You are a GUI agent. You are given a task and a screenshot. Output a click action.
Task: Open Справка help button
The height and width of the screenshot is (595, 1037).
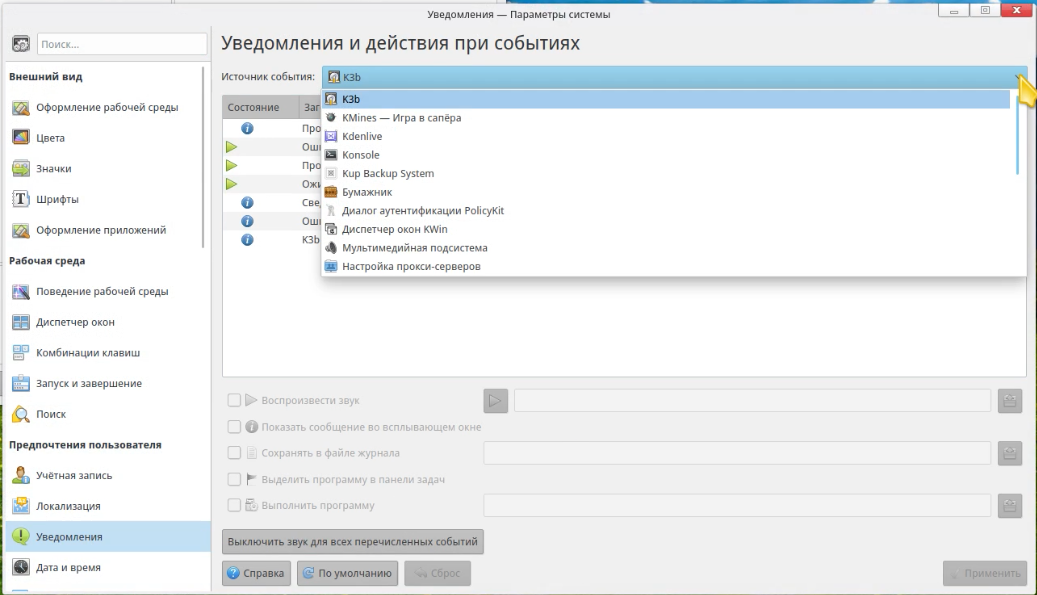coord(256,573)
